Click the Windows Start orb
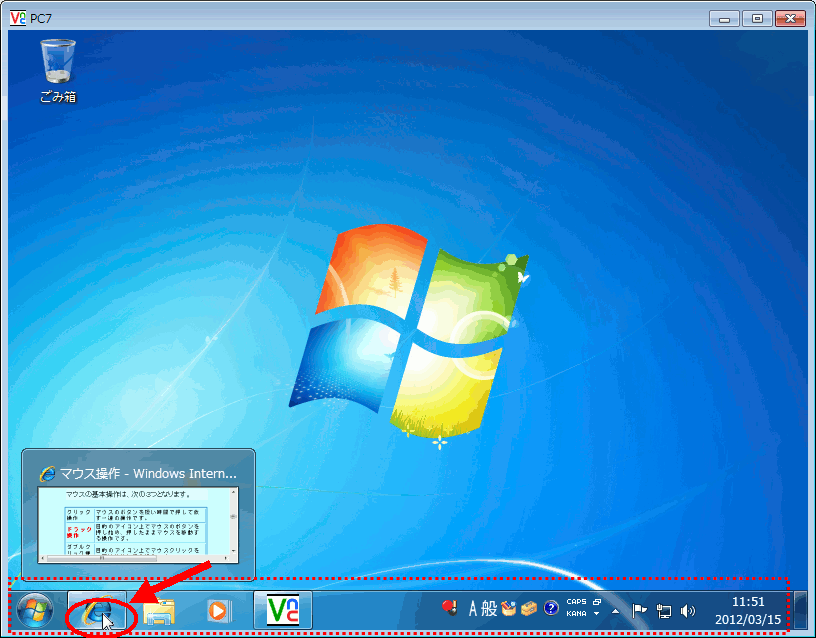The image size is (816, 638). pos(35,610)
